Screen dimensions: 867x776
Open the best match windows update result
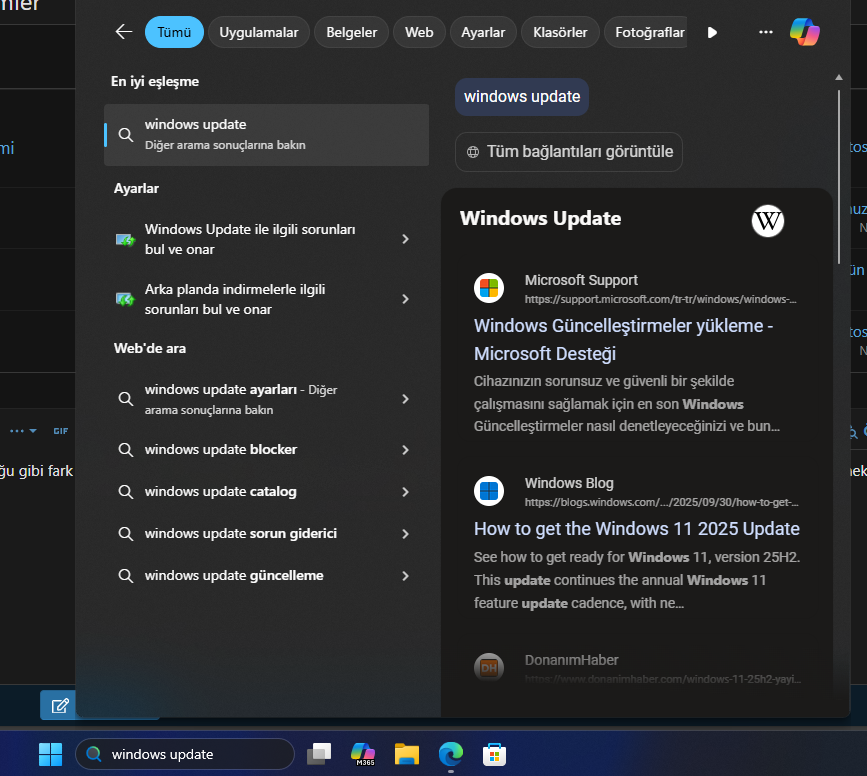tap(266, 134)
